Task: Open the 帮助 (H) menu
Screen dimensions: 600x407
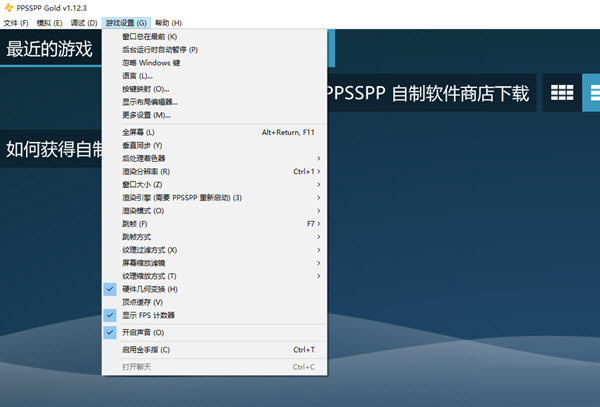Action: coord(169,22)
